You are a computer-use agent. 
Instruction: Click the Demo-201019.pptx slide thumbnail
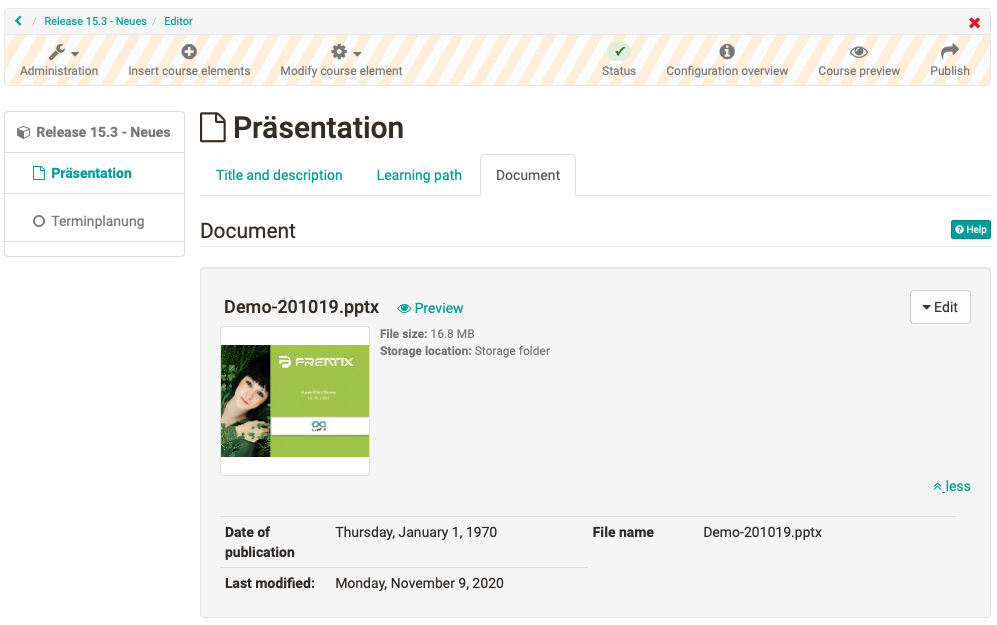pyautogui.click(x=295, y=401)
